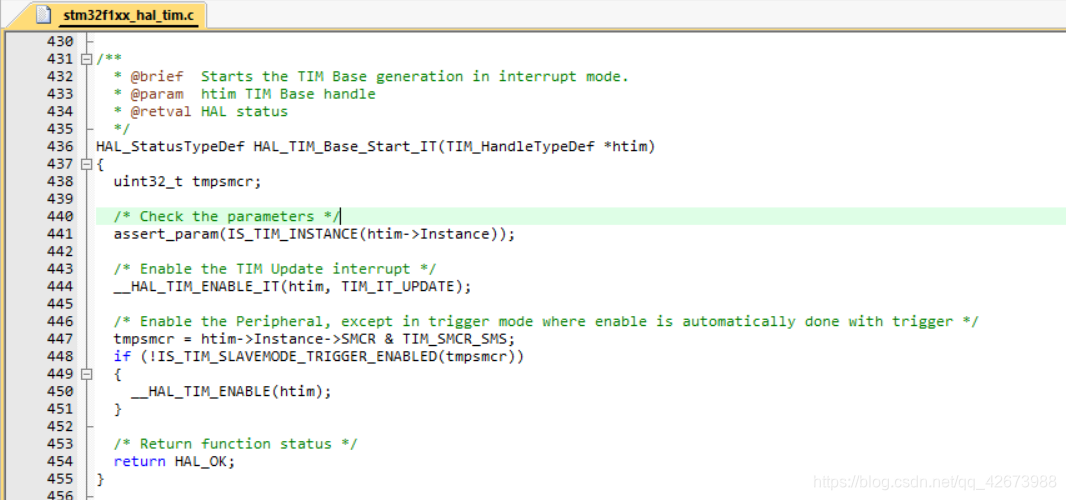Click '@param' doc tag at line 433
The width and height of the screenshot is (1066, 500).
pyautogui.click(x=157, y=94)
